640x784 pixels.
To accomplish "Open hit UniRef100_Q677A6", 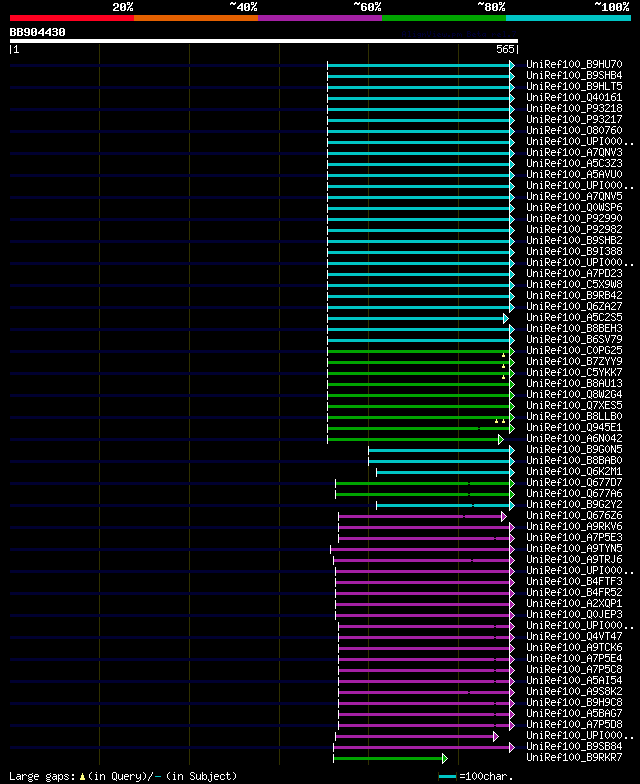I will point(574,494).
